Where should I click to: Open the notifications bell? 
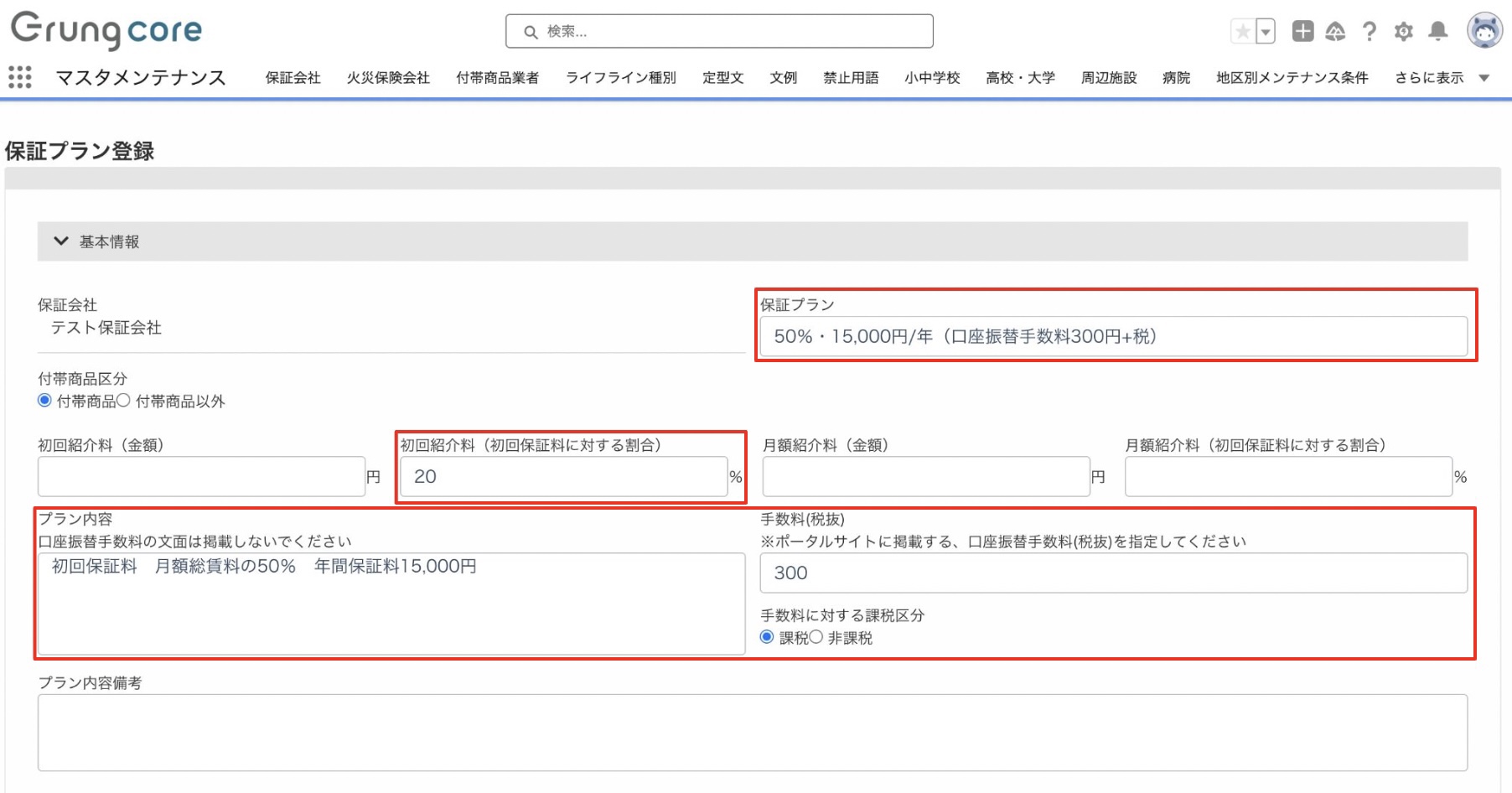[x=1437, y=32]
